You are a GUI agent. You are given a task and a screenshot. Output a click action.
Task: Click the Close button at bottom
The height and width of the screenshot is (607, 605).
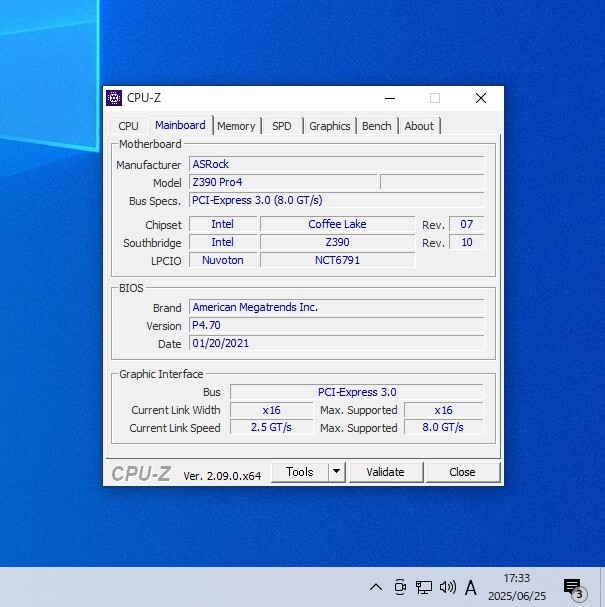463,472
